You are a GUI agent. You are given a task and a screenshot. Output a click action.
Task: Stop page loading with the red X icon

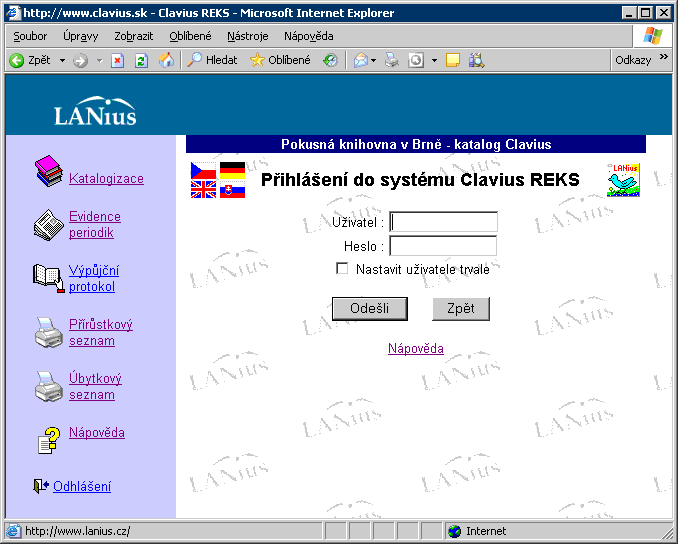pyautogui.click(x=117, y=60)
